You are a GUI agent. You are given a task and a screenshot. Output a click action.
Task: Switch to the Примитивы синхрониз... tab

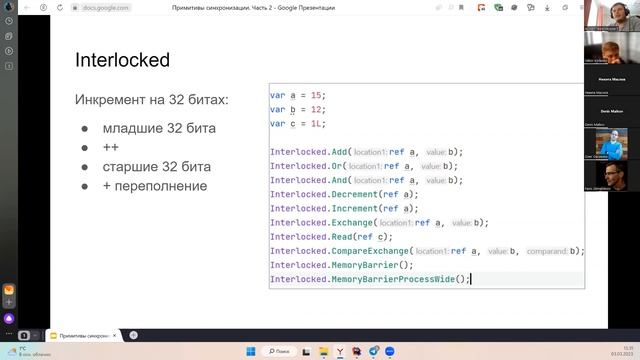(83, 336)
